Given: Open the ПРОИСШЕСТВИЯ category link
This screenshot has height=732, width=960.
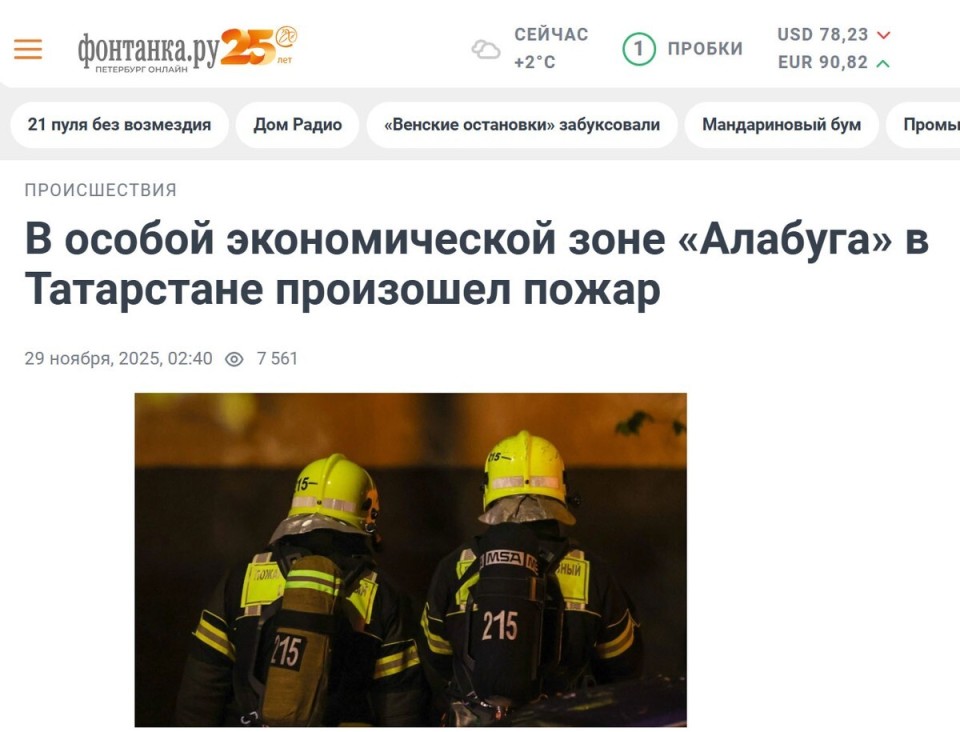Looking at the screenshot, I should 100,190.
